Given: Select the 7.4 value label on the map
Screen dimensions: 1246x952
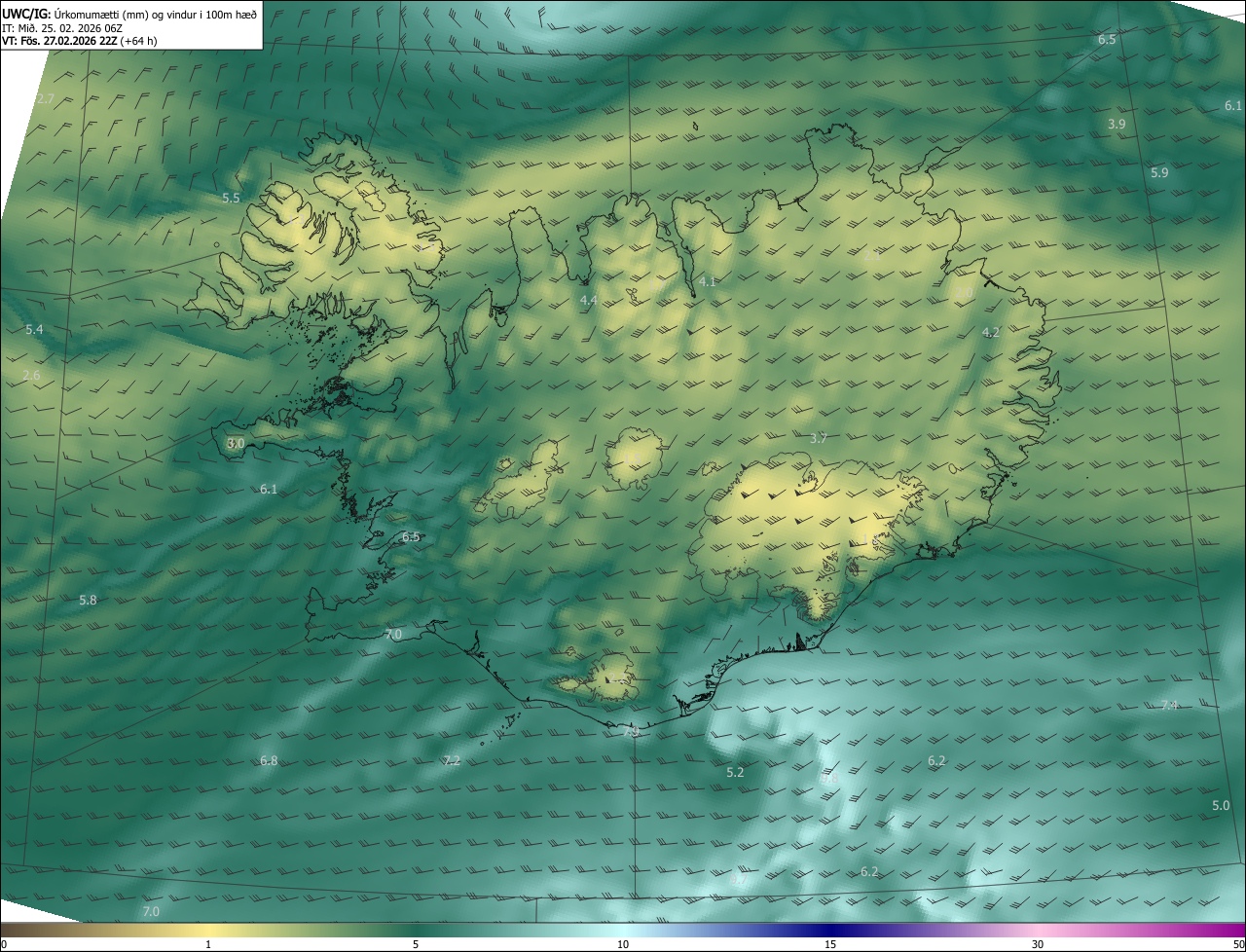Looking at the screenshot, I should (1169, 705).
